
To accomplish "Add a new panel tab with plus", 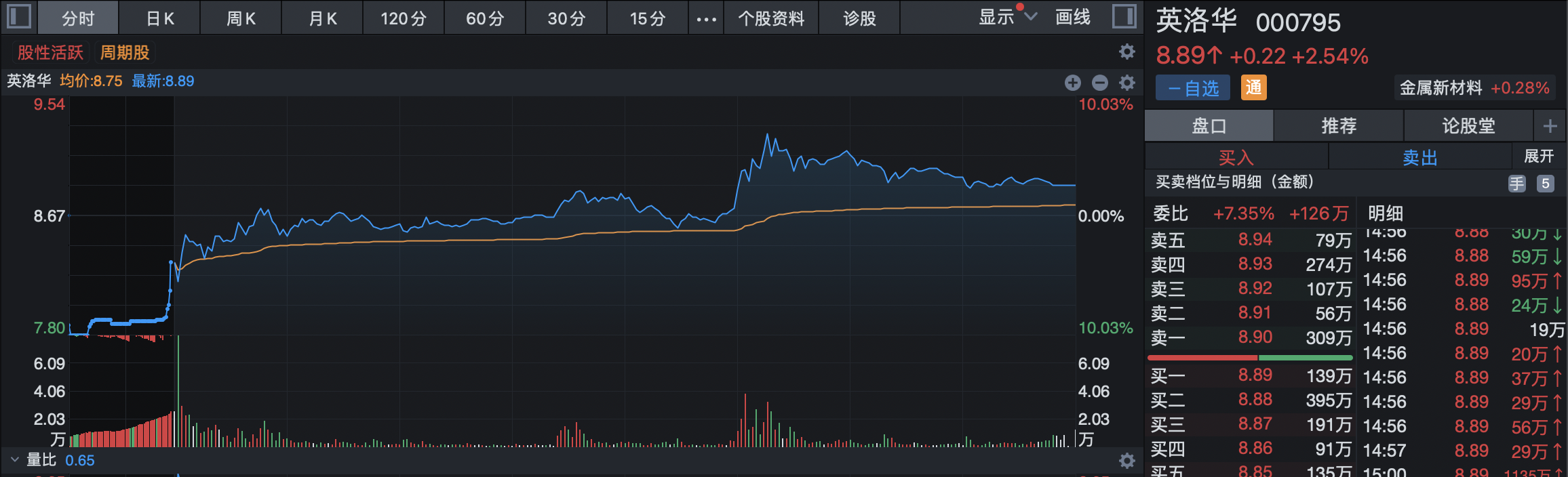I will point(1550,126).
